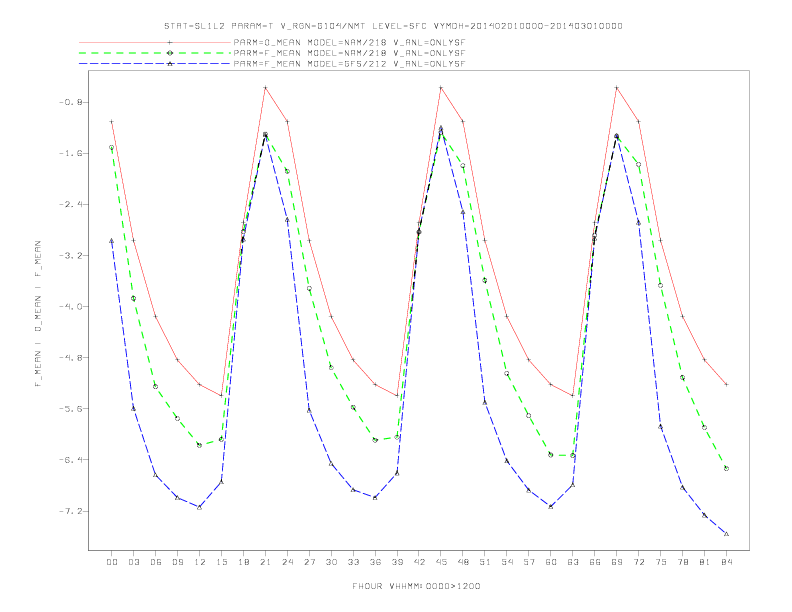The height and width of the screenshot is (612, 792).
Task: Click the forecast hour label 33 on the x-axis
Action: tap(353, 562)
